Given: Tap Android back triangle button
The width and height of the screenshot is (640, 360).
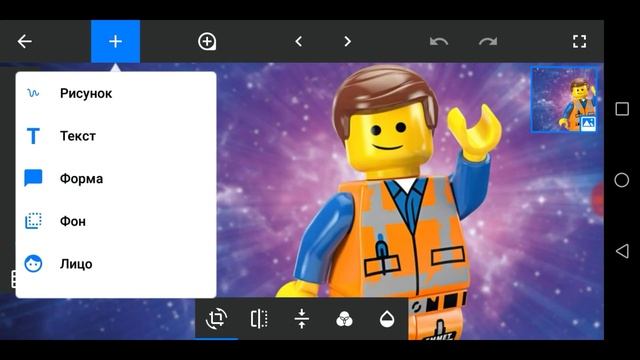Looking at the screenshot, I should pos(622,251).
